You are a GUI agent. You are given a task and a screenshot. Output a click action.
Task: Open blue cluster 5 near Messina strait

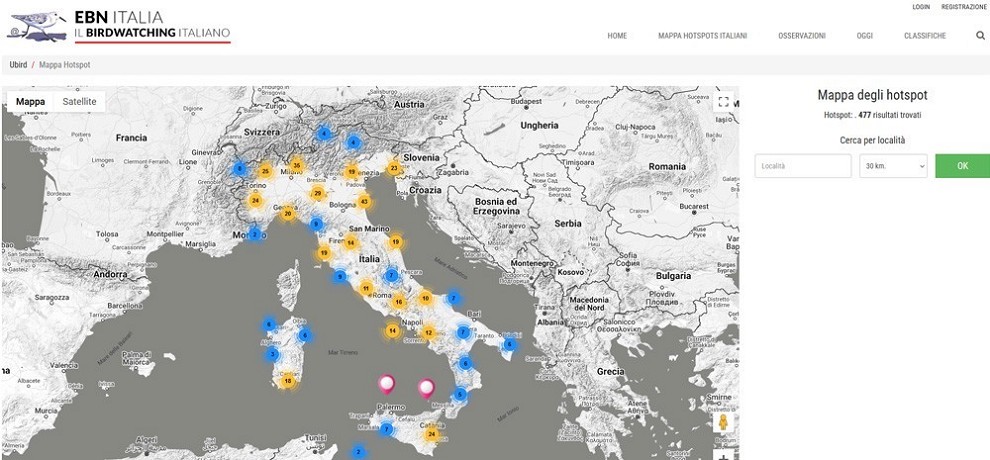click(460, 395)
